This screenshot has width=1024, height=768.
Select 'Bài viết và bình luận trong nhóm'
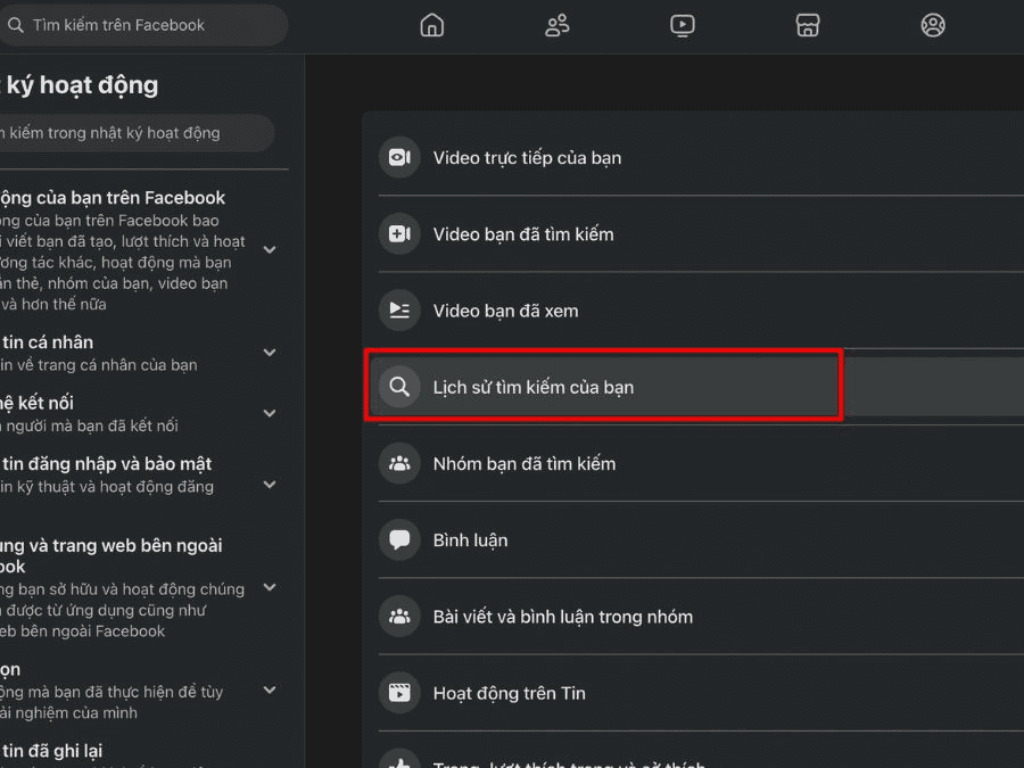coord(562,617)
